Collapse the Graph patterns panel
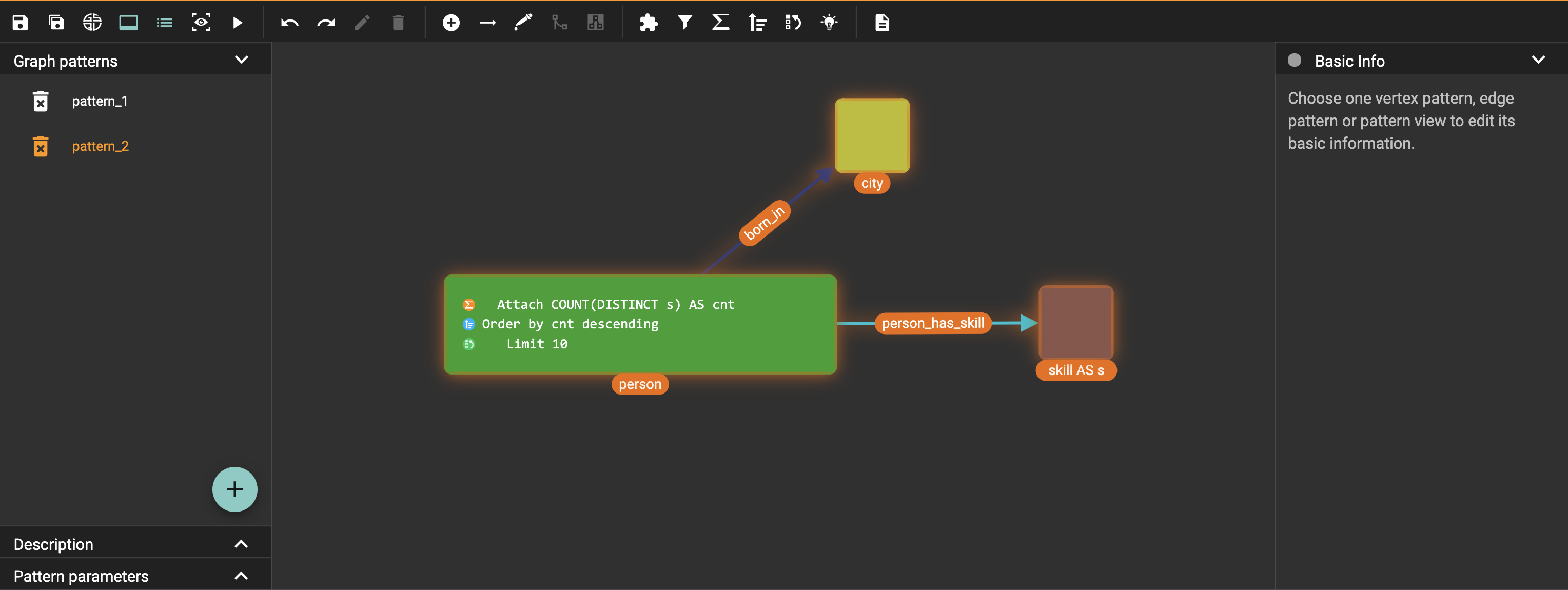This screenshot has width=1568, height=590. point(242,60)
